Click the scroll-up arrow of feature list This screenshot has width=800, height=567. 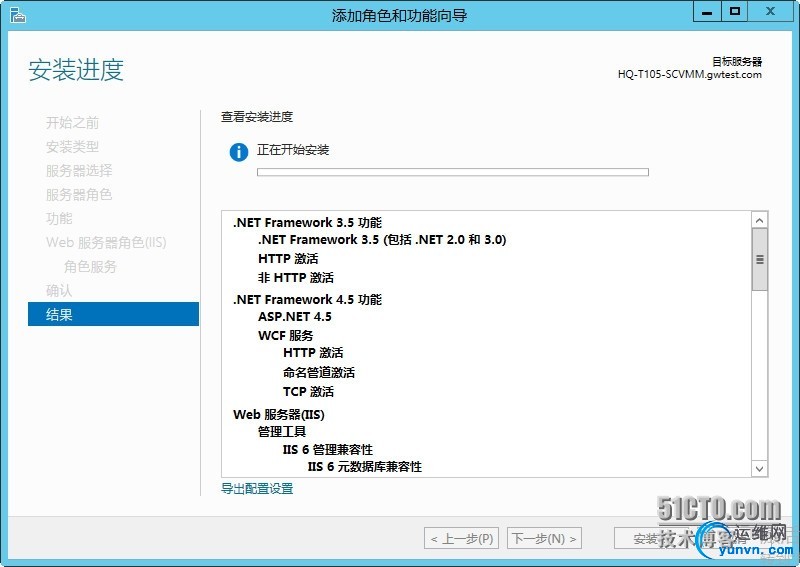(759, 220)
